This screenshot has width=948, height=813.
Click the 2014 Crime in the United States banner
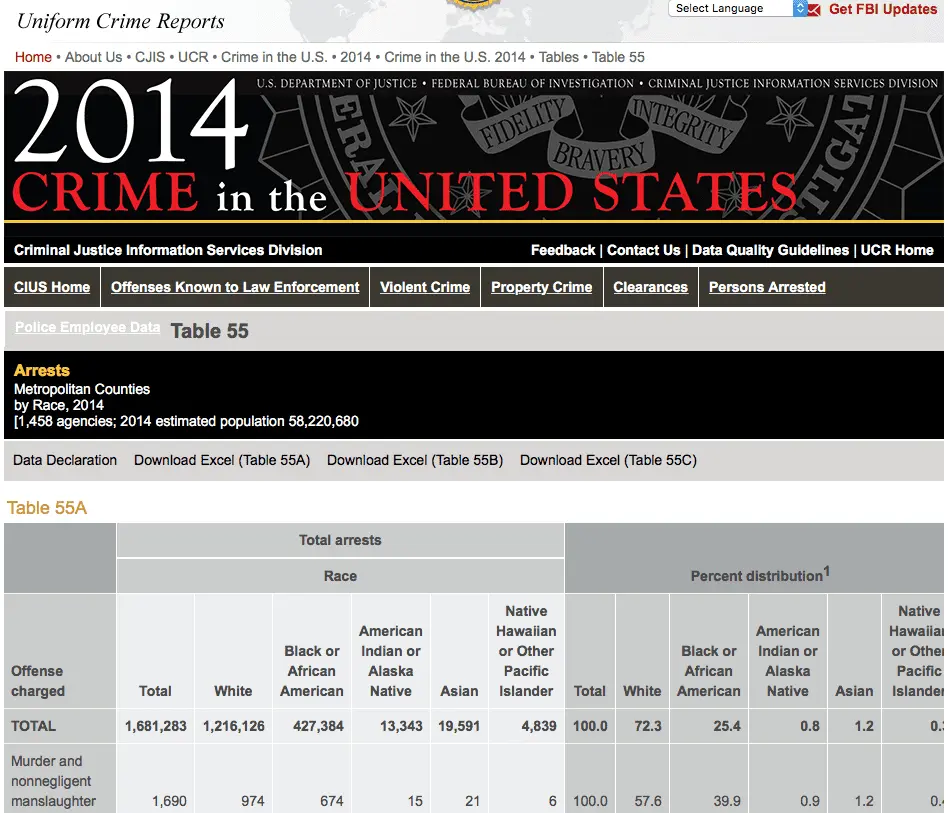474,147
